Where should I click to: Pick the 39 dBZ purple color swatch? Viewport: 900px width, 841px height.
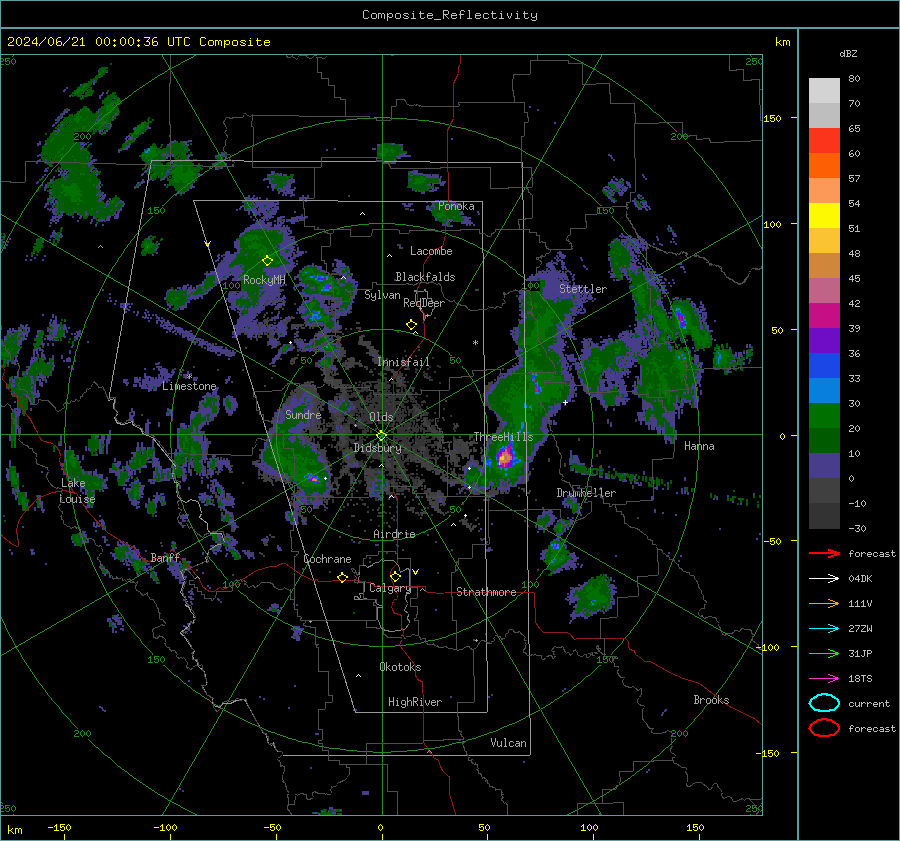pos(824,340)
